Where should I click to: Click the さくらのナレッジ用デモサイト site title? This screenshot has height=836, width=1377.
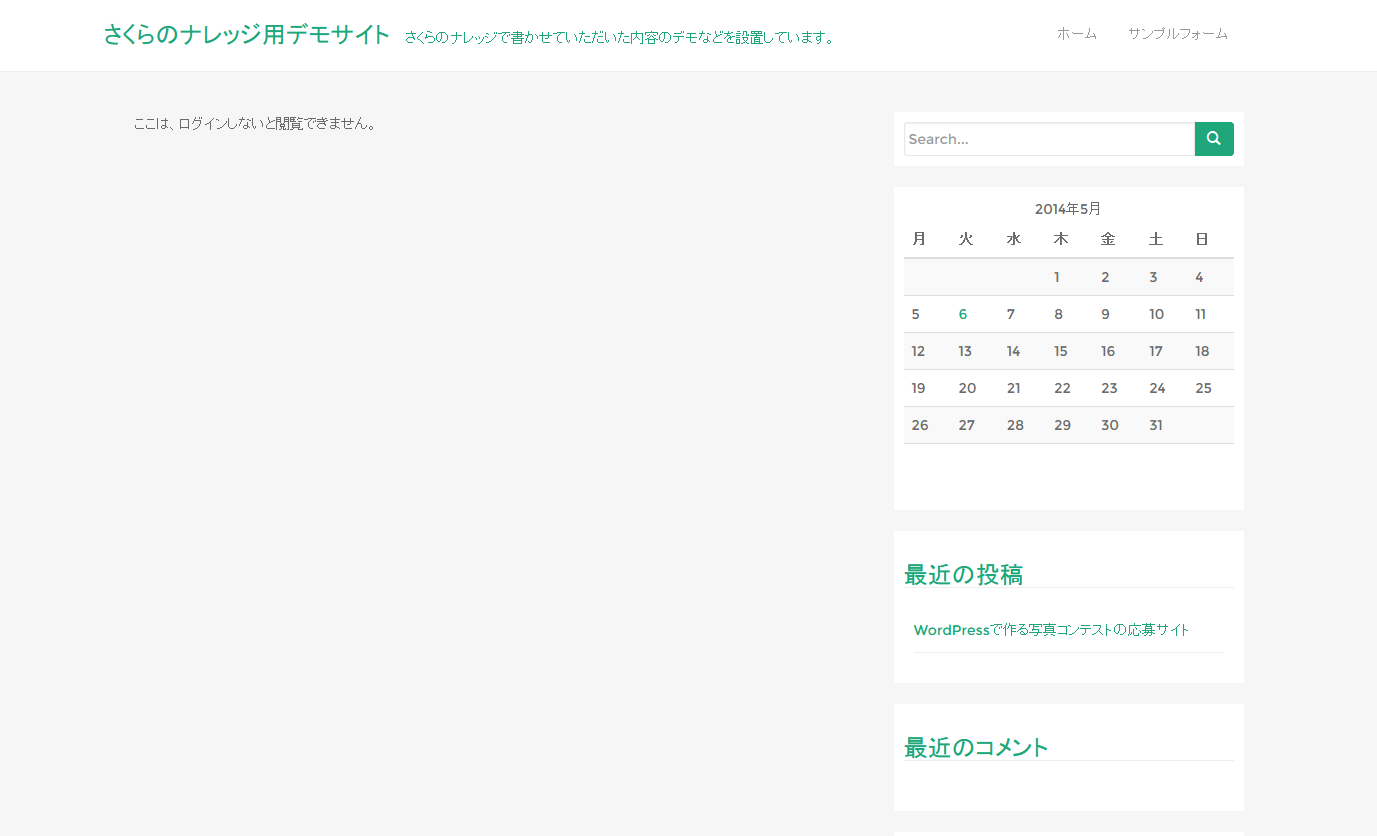coord(246,35)
